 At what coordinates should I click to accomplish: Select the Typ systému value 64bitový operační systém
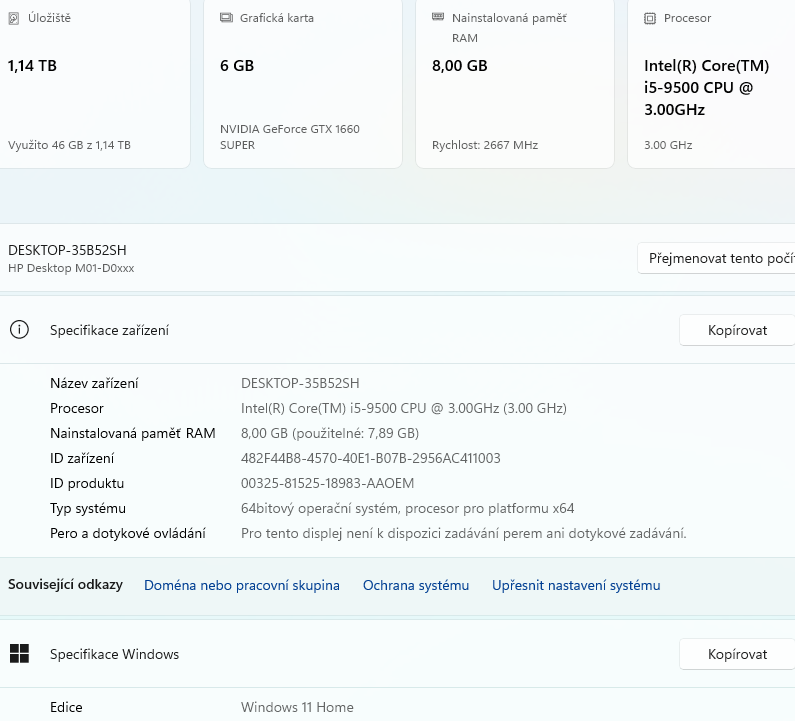[408, 508]
